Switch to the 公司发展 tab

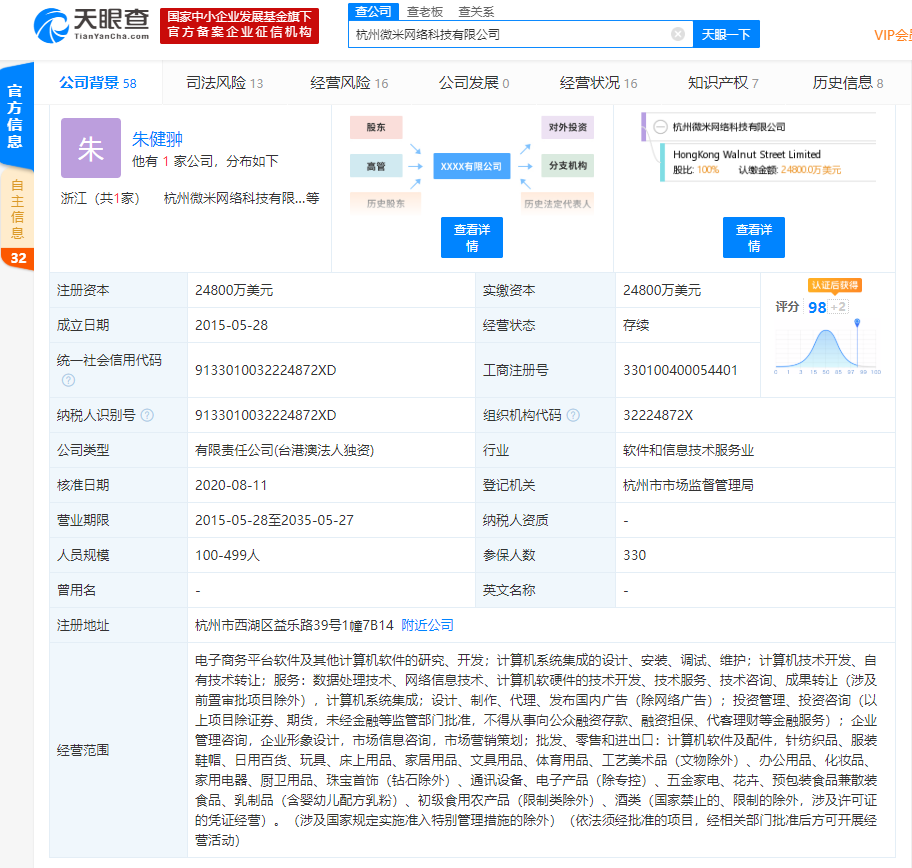click(x=473, y=83)
